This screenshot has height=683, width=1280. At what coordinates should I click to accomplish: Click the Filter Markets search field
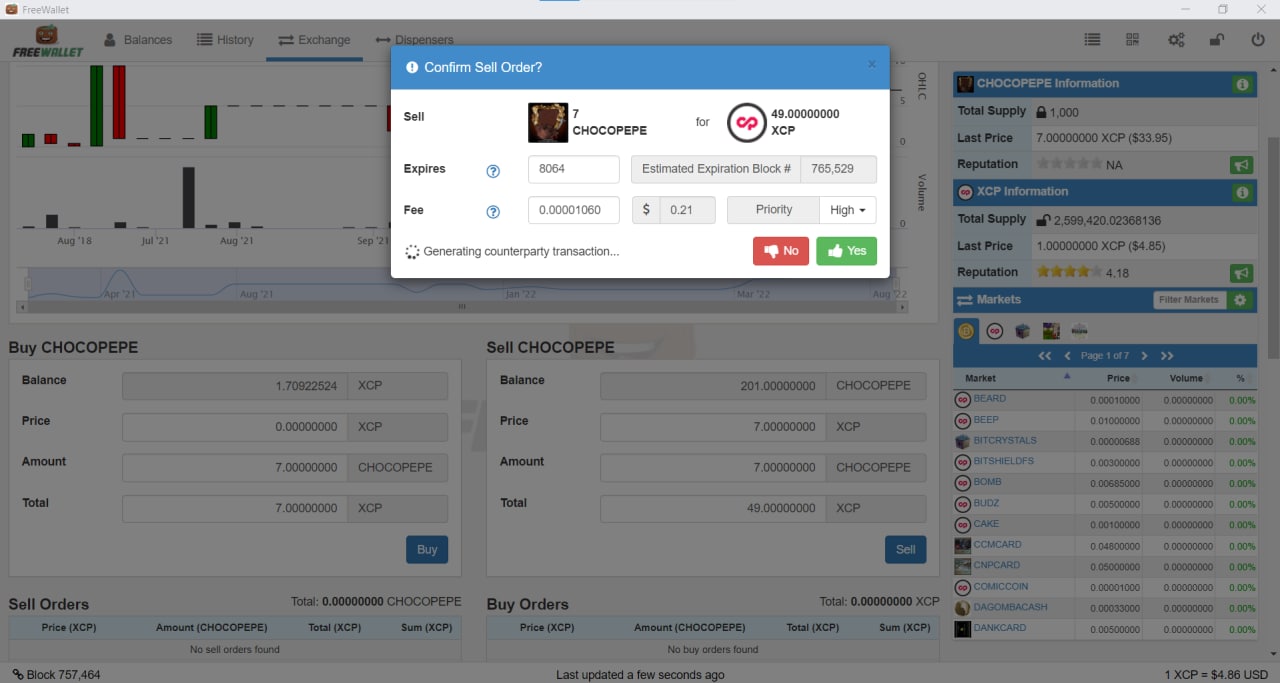click(1189, 300)
